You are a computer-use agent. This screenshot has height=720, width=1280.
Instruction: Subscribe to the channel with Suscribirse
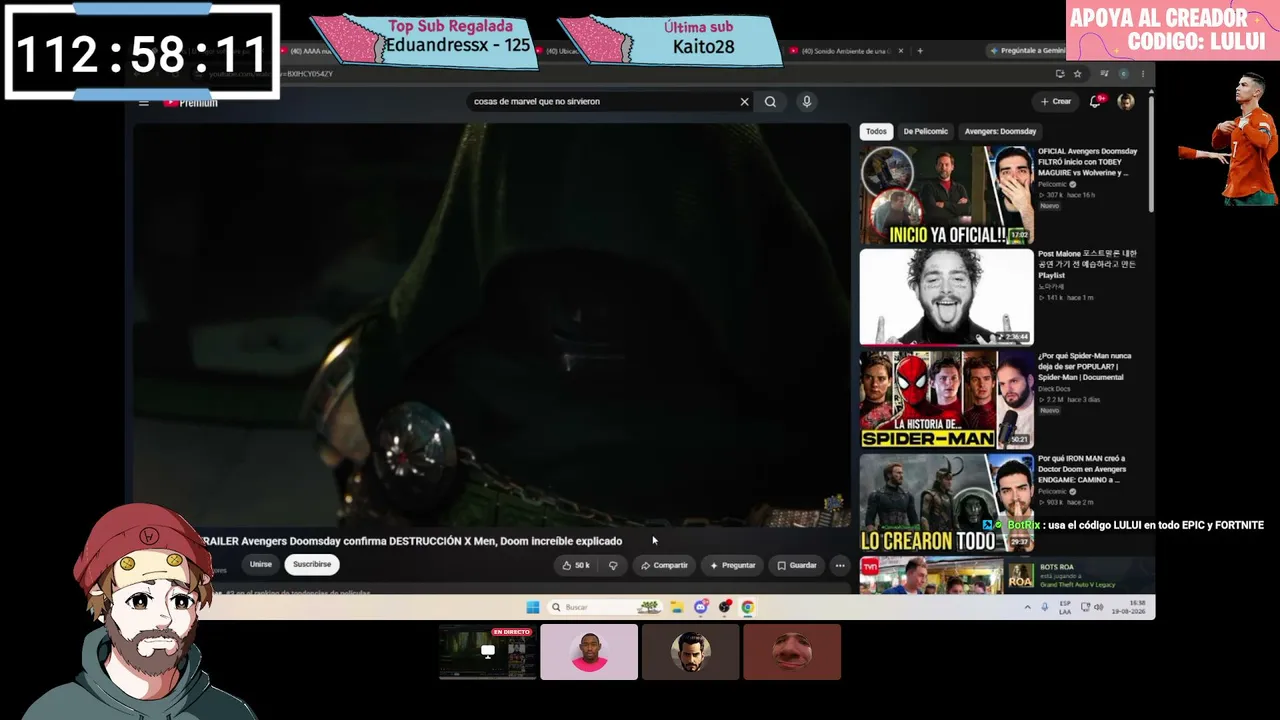tap(312, 564)
